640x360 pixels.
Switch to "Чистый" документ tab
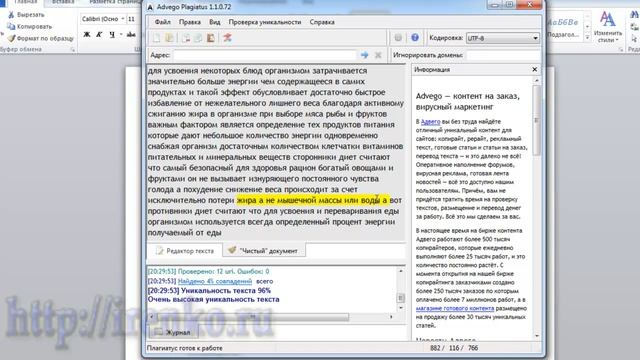click(264, 251)
